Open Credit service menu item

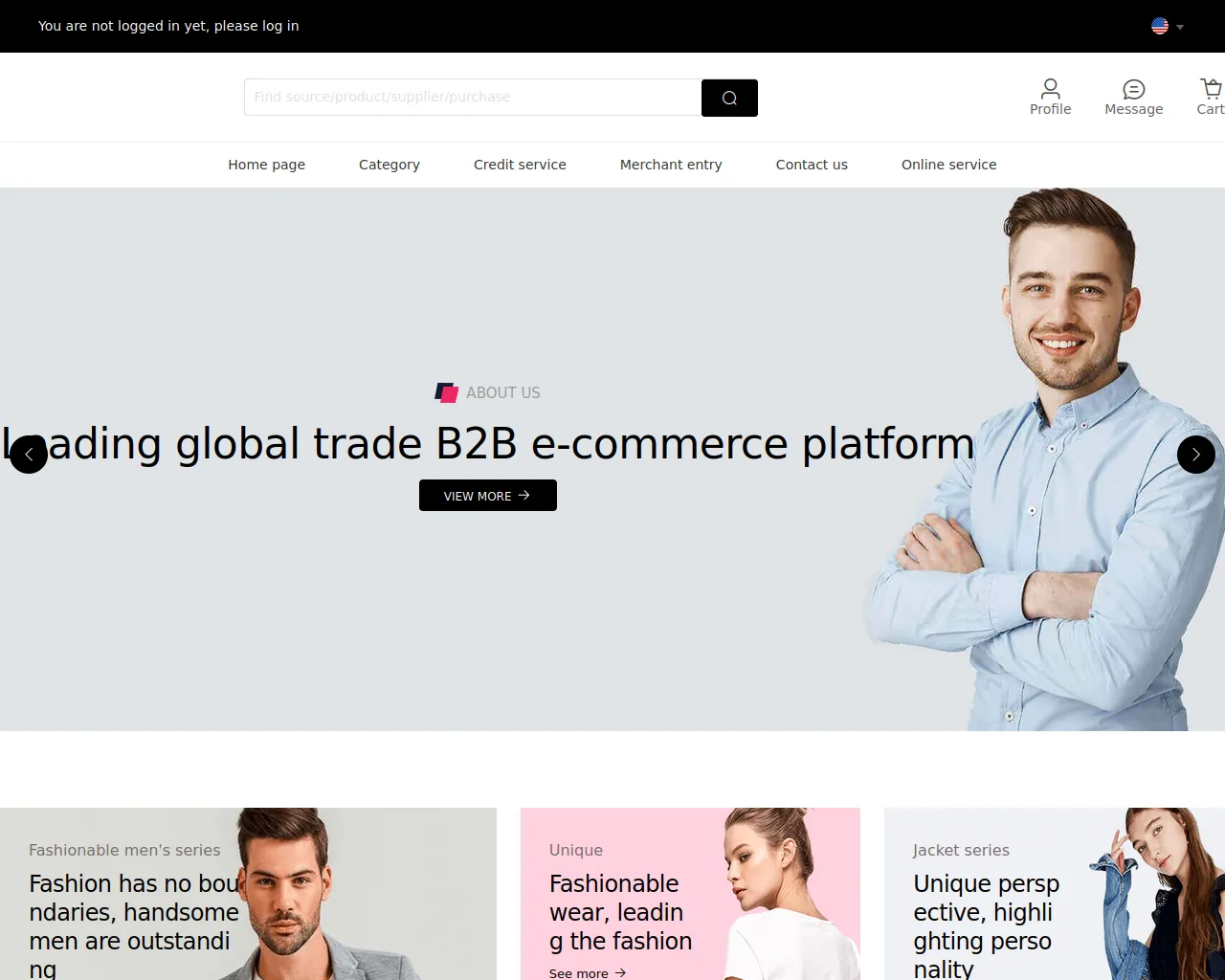tap(520, 165)
